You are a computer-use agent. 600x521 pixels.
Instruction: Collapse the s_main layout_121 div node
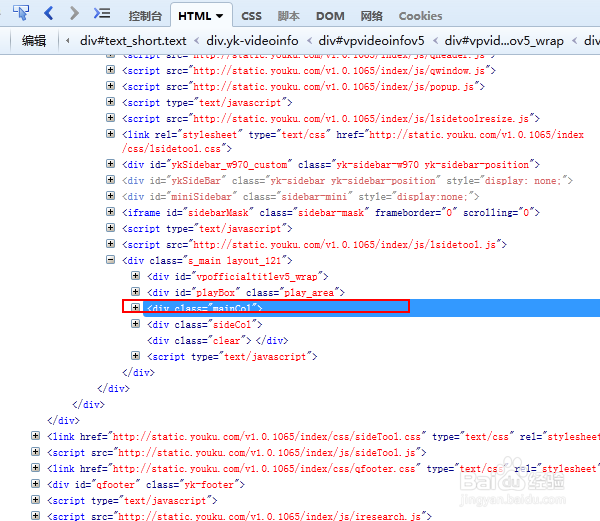pos(111,260)
